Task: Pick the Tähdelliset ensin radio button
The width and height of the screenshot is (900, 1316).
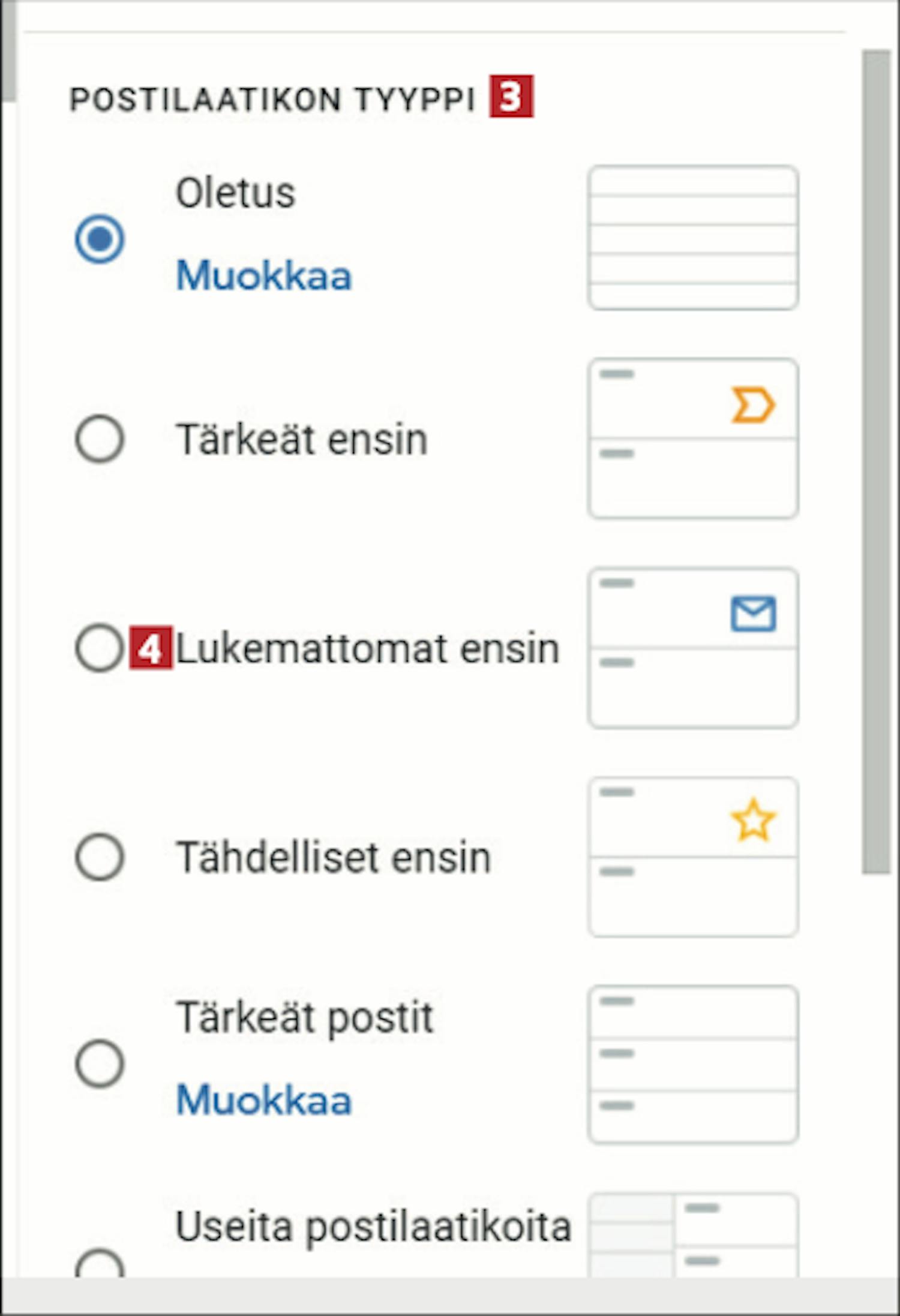Action: coord(100,857)
